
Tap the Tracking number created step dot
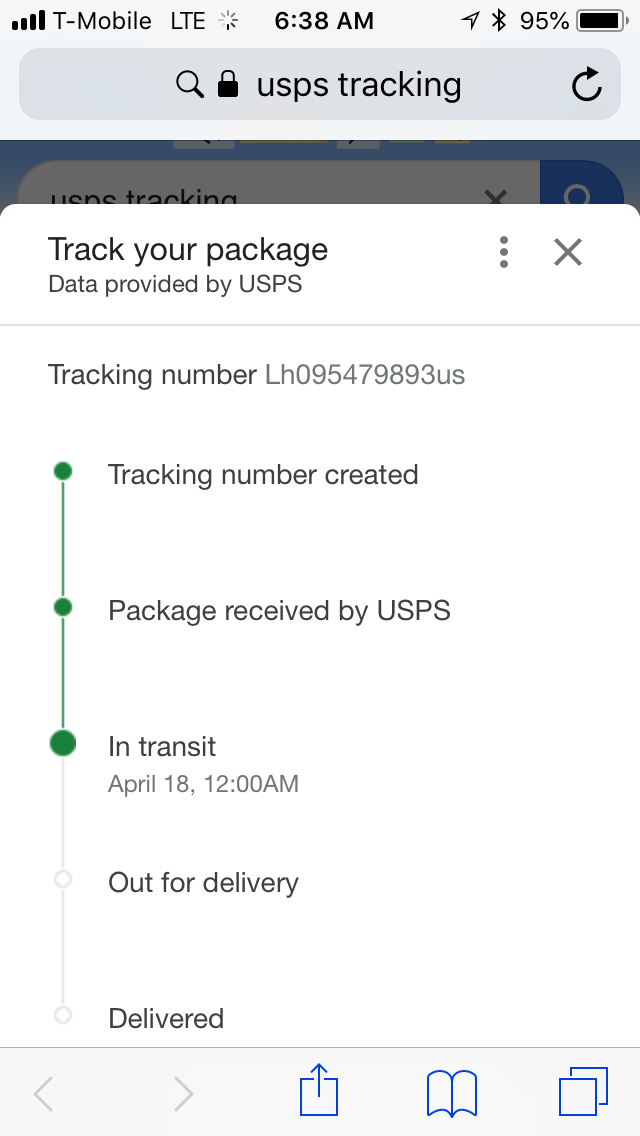click(63, 471)
